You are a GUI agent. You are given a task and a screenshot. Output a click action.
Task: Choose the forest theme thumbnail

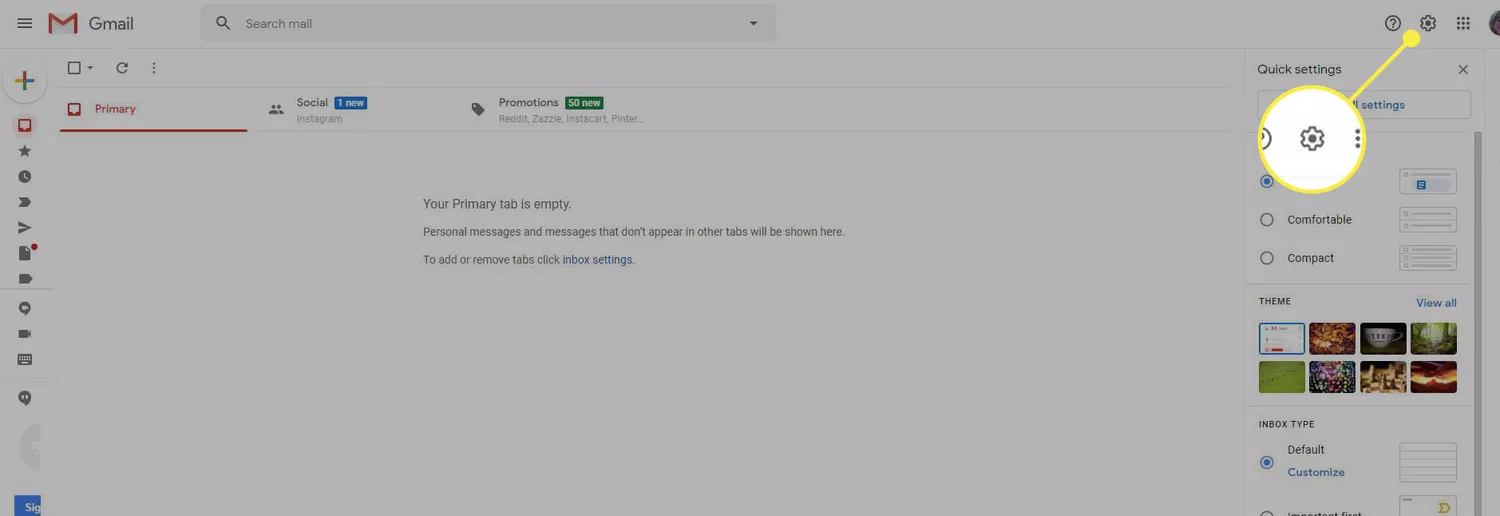(1434, 338)
